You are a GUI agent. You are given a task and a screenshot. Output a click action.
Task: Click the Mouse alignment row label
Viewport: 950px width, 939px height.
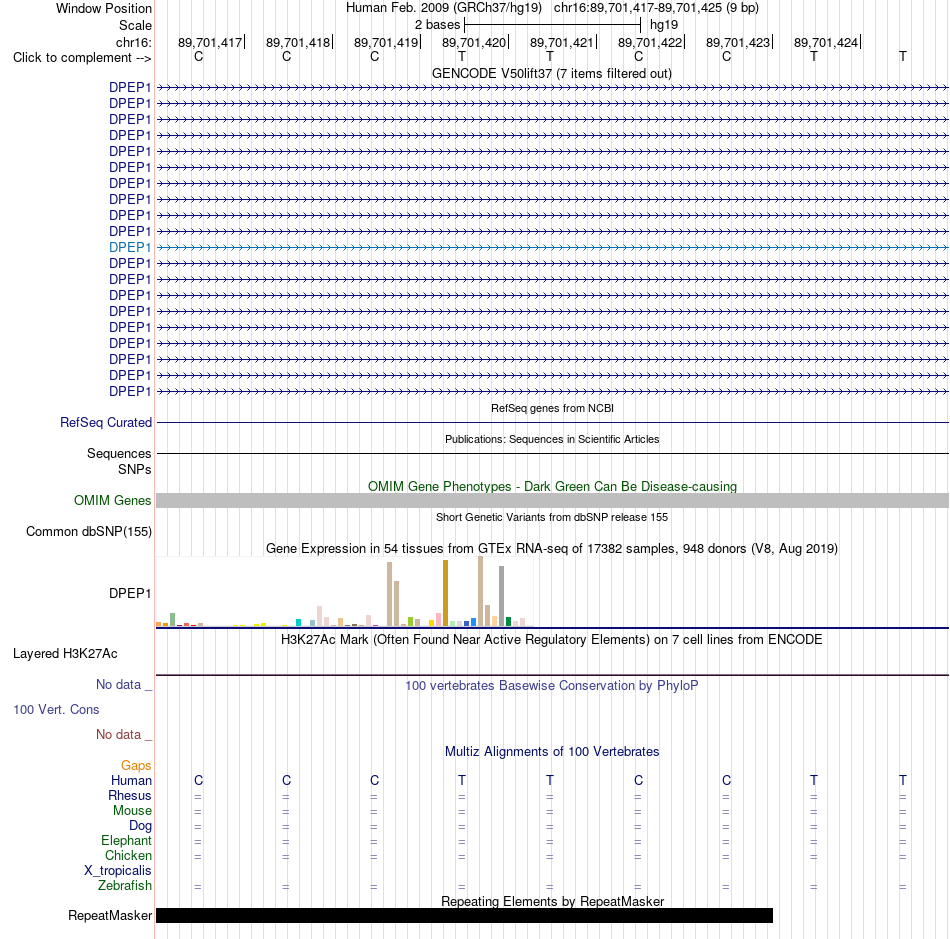click(132, 811)
